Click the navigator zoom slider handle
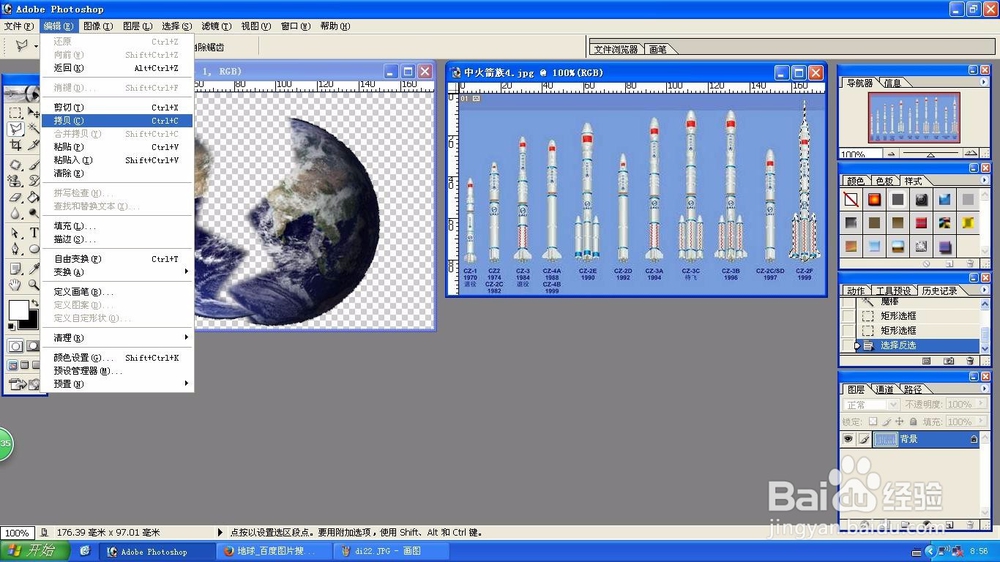1000x562 pixels. click(930, 154)
